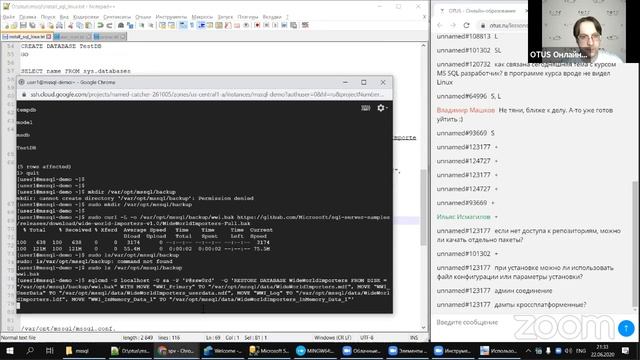Click the Cut scissors icon in Notepad++
This screenshot has height=360, width=640.
[x=71, y=25]
